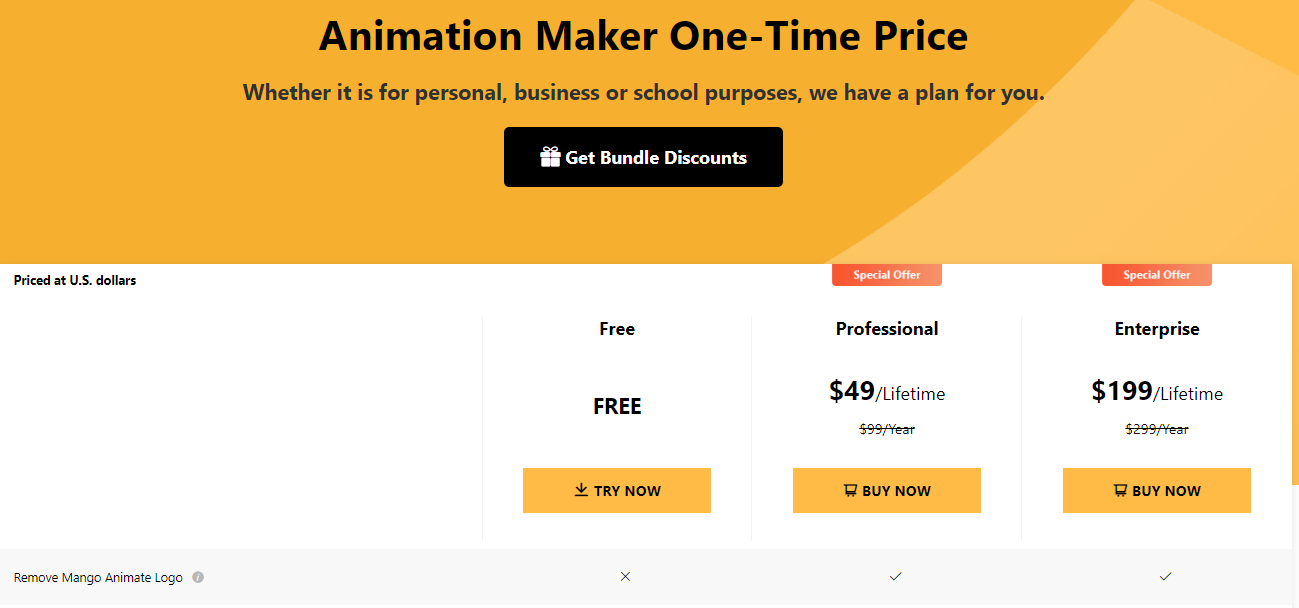
Task: Click the strikethrough $99/Year price
Action: 887,428
